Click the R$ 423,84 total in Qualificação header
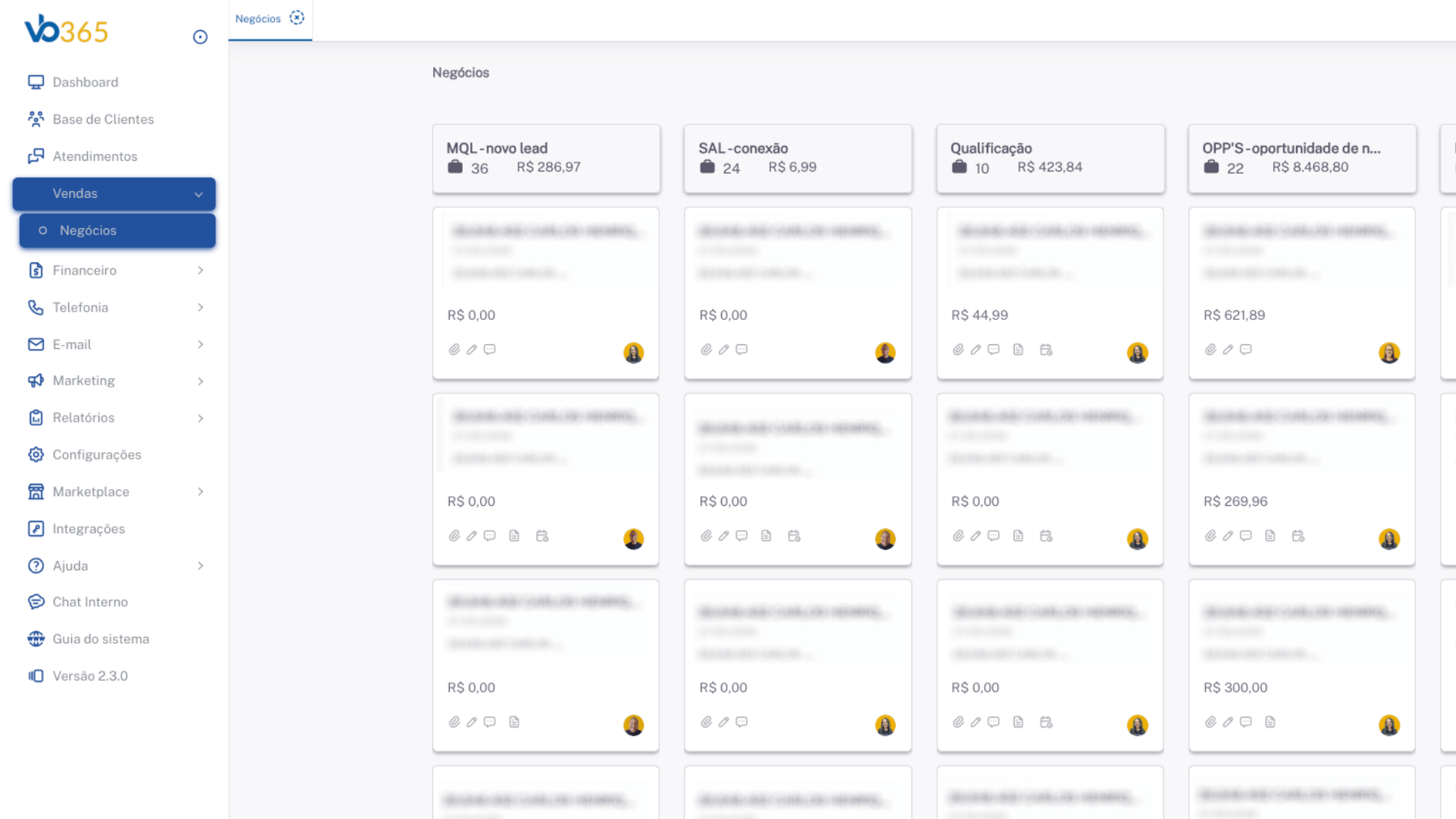Viewport: 1456px width, 819px height. coord(1050,167)
